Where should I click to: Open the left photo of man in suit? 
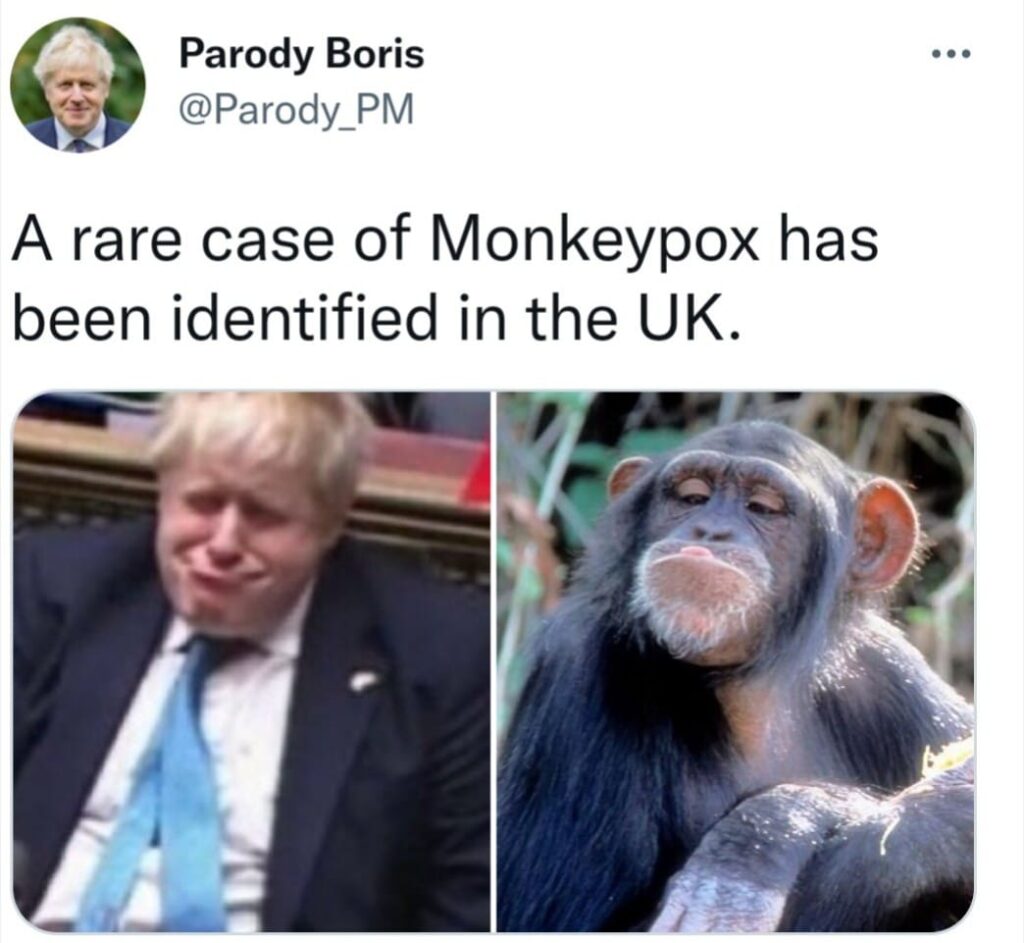251,662
